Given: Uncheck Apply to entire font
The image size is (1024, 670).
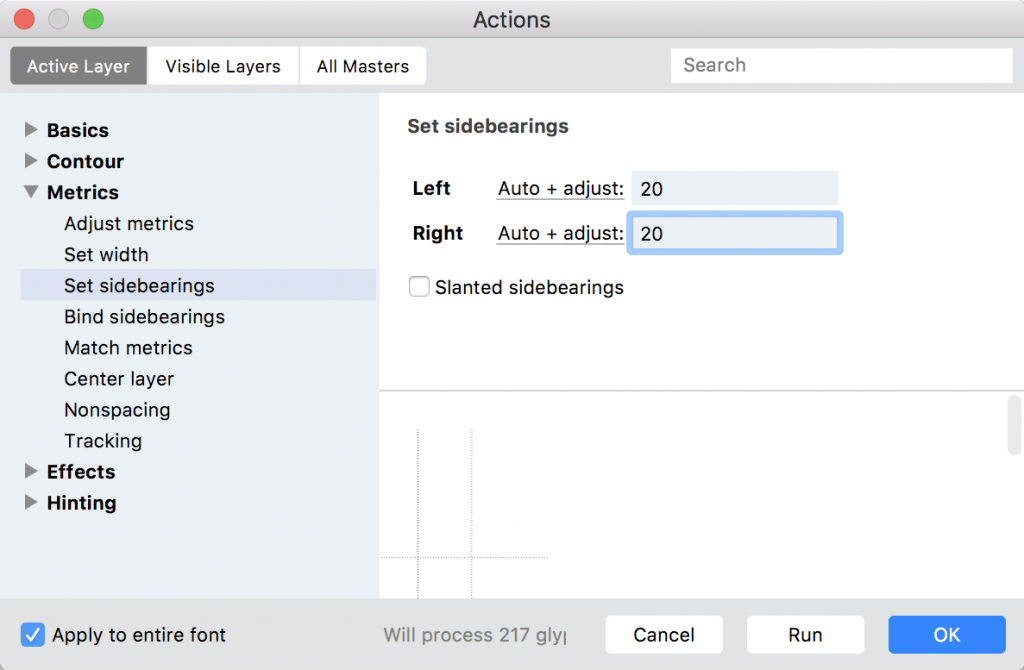Looking at the screenshot, I should click(x=33, y=634).
